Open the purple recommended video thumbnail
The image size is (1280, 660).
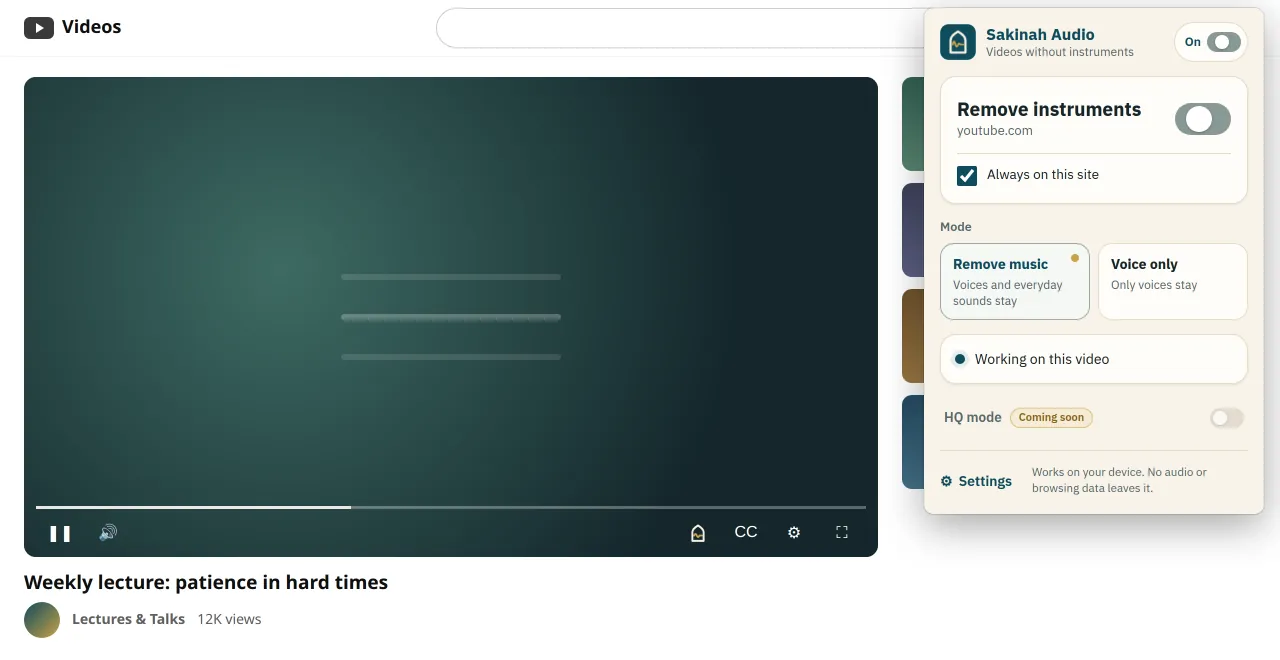click(x=912, y=230)
